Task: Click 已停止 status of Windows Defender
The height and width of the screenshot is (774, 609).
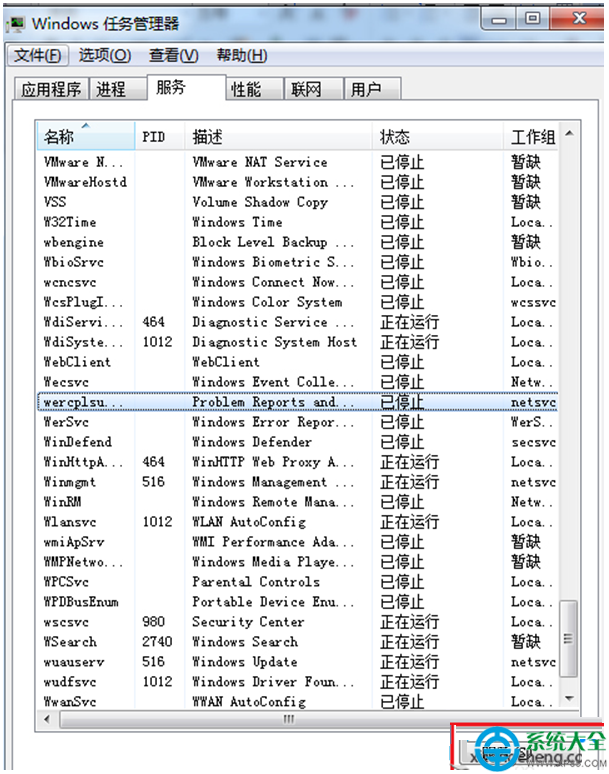Action: click(x=402, y=442)
